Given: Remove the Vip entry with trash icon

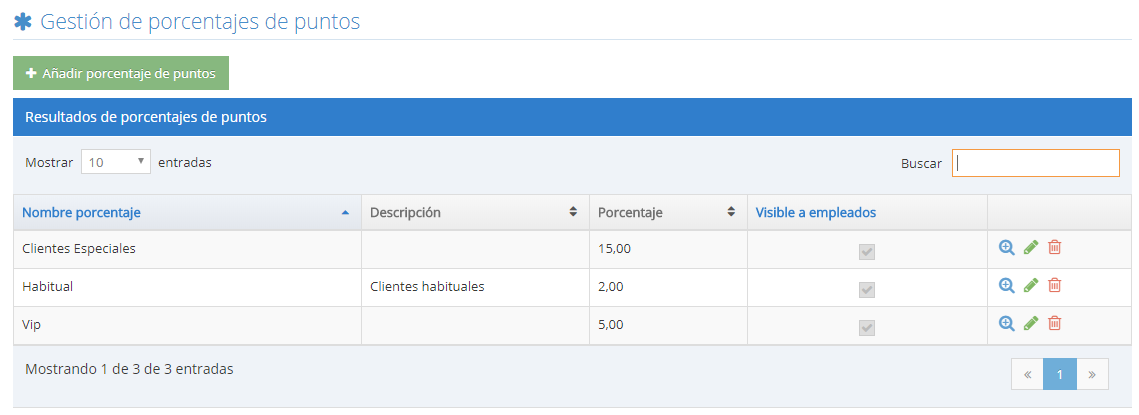Looking at the screenshot, I should (x=1054, y=323).
